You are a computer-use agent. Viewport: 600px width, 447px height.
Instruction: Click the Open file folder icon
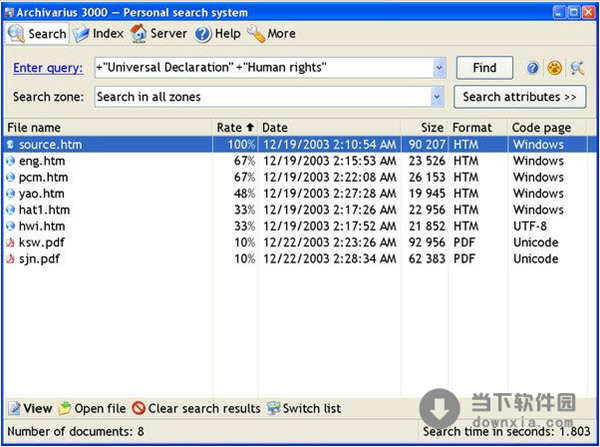[x=64, y=409]
